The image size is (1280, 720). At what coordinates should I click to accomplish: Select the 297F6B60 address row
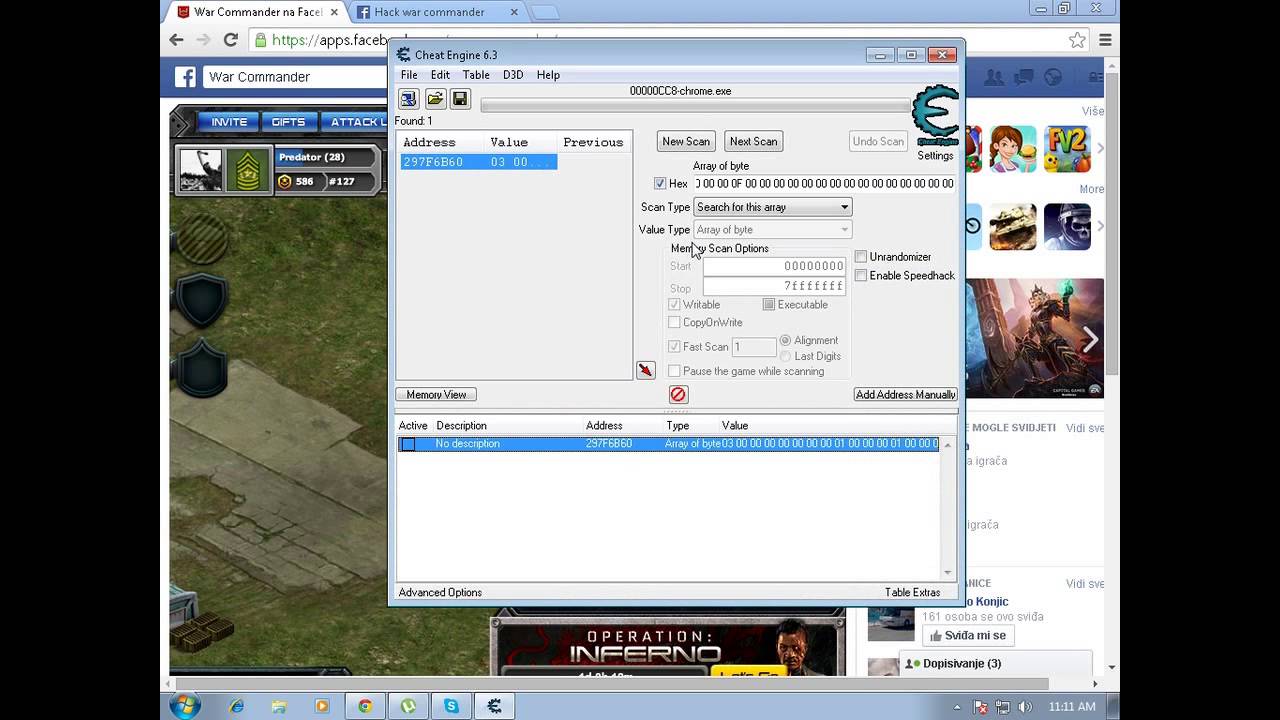coord(477,161)
